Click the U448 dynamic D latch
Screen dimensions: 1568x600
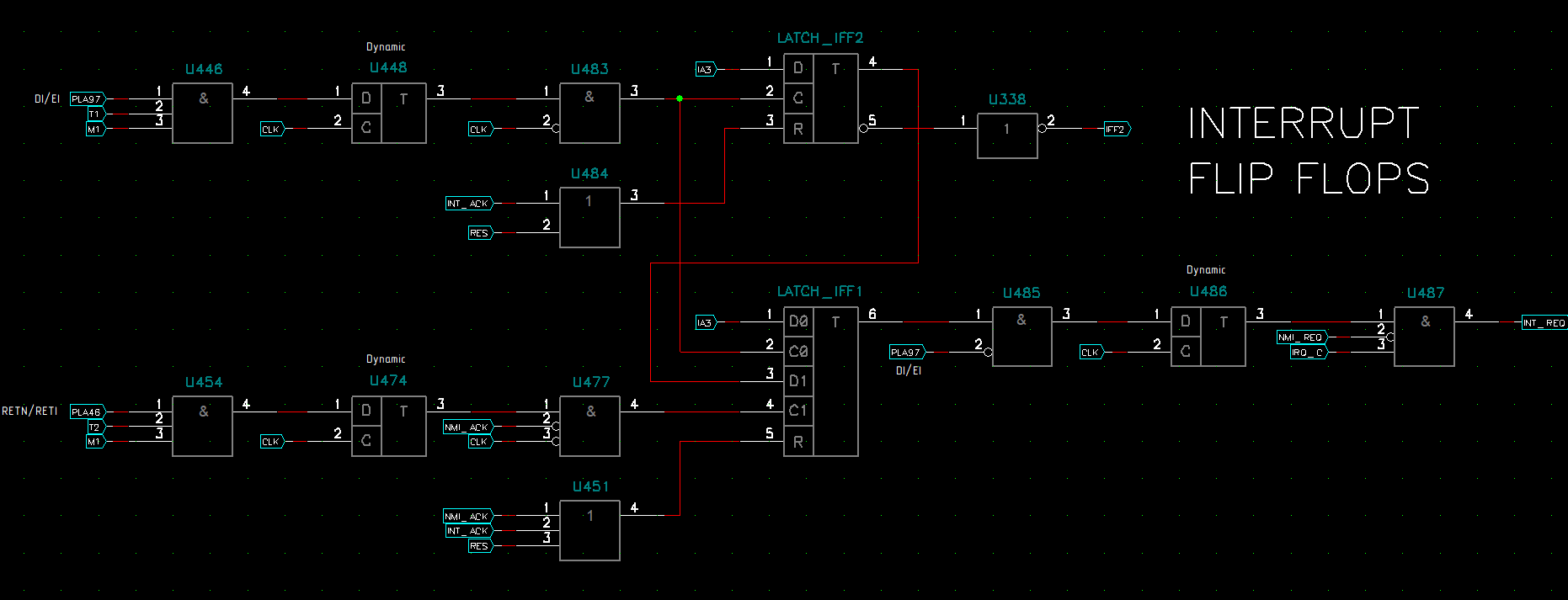(x=388, y=114)
